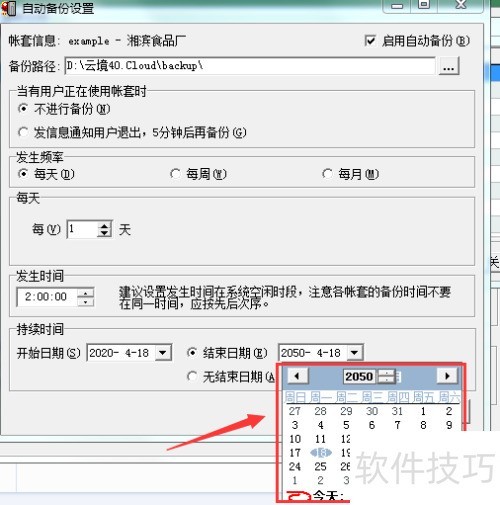The width and height of the screenshot is (500, 505).
Task: Click the 结束日期 2050-4-18 date text
Action: 311,353
